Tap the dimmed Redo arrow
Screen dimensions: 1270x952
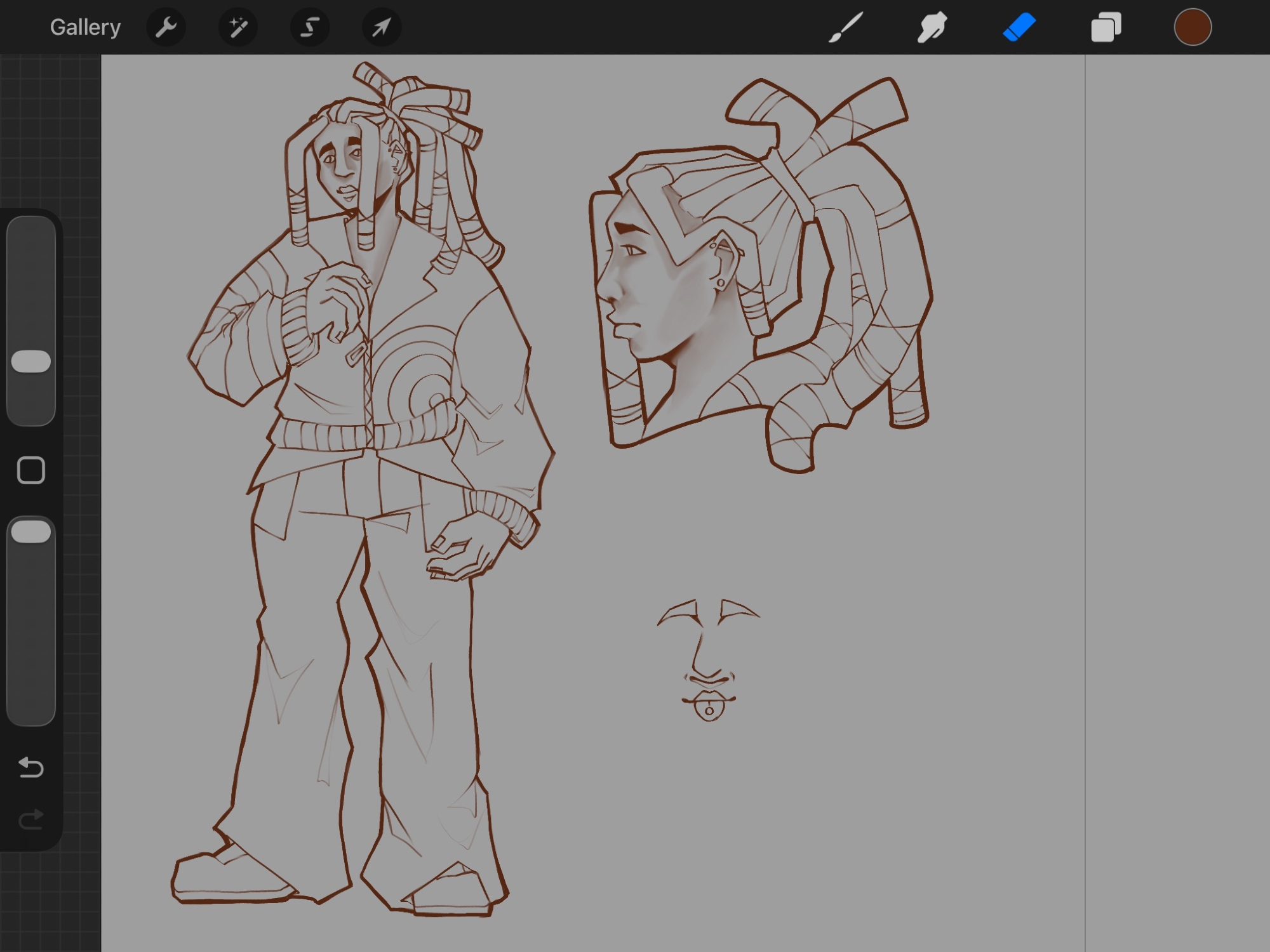31,819
